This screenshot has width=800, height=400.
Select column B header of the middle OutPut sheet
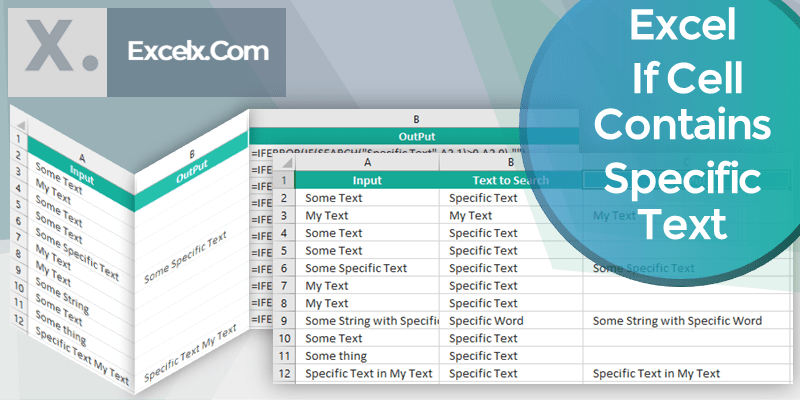click(416, 119)
